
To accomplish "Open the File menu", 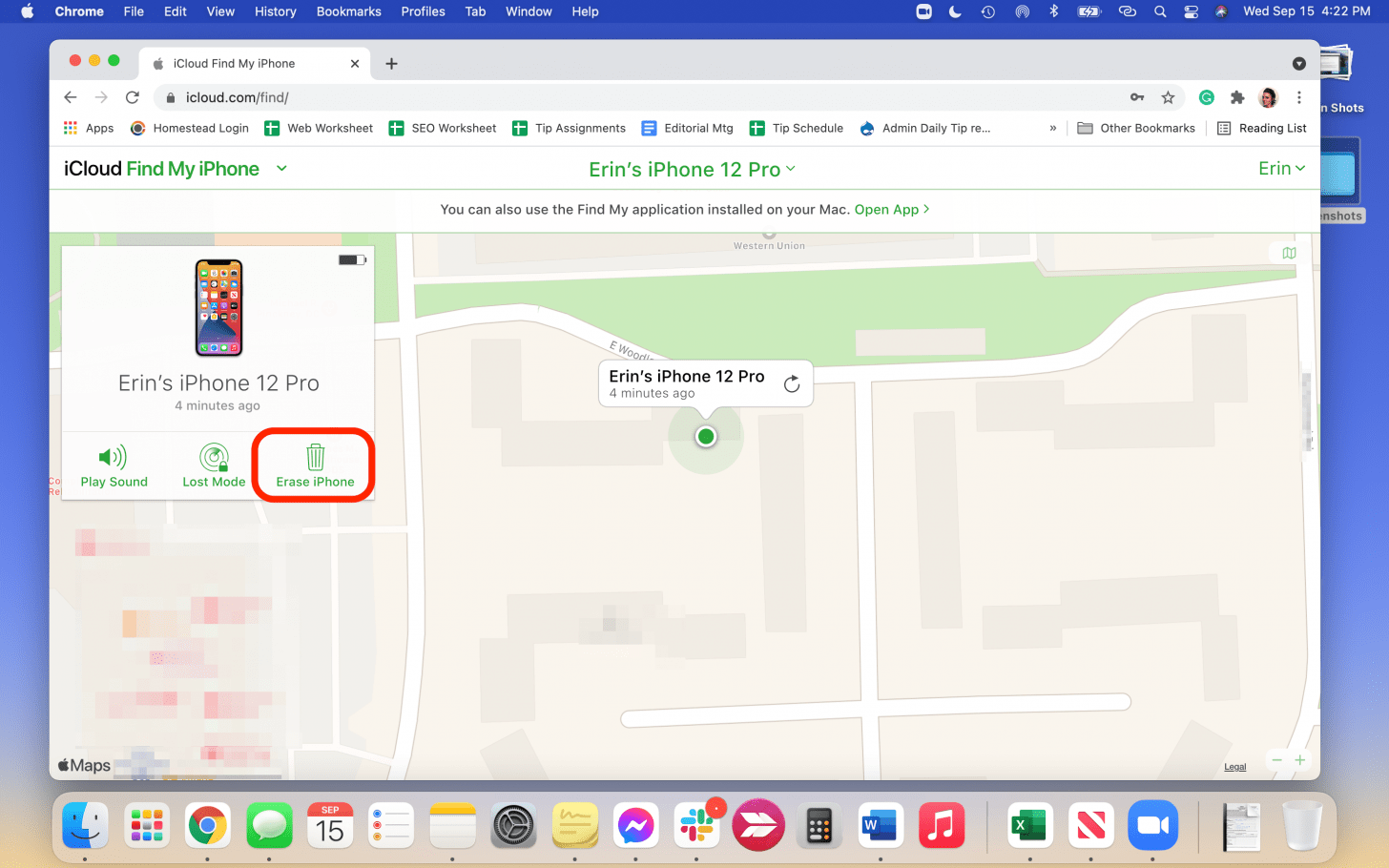I will (x=134, y=11).
